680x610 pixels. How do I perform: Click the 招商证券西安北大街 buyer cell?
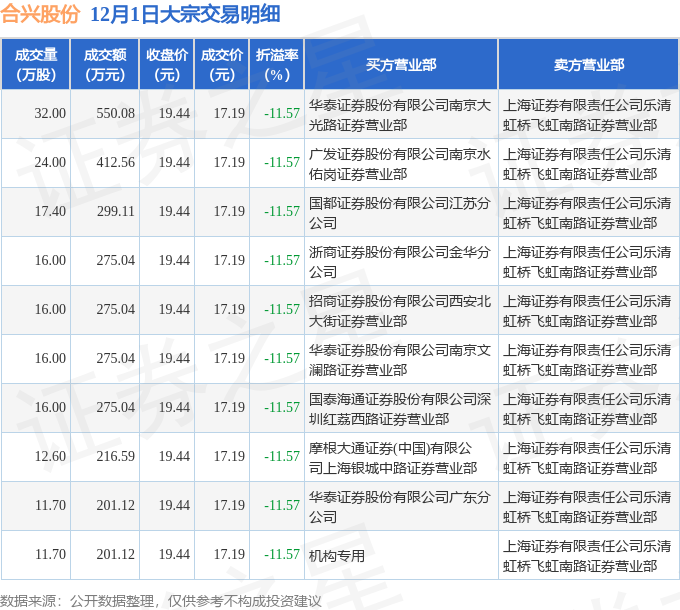pos(400,310)
